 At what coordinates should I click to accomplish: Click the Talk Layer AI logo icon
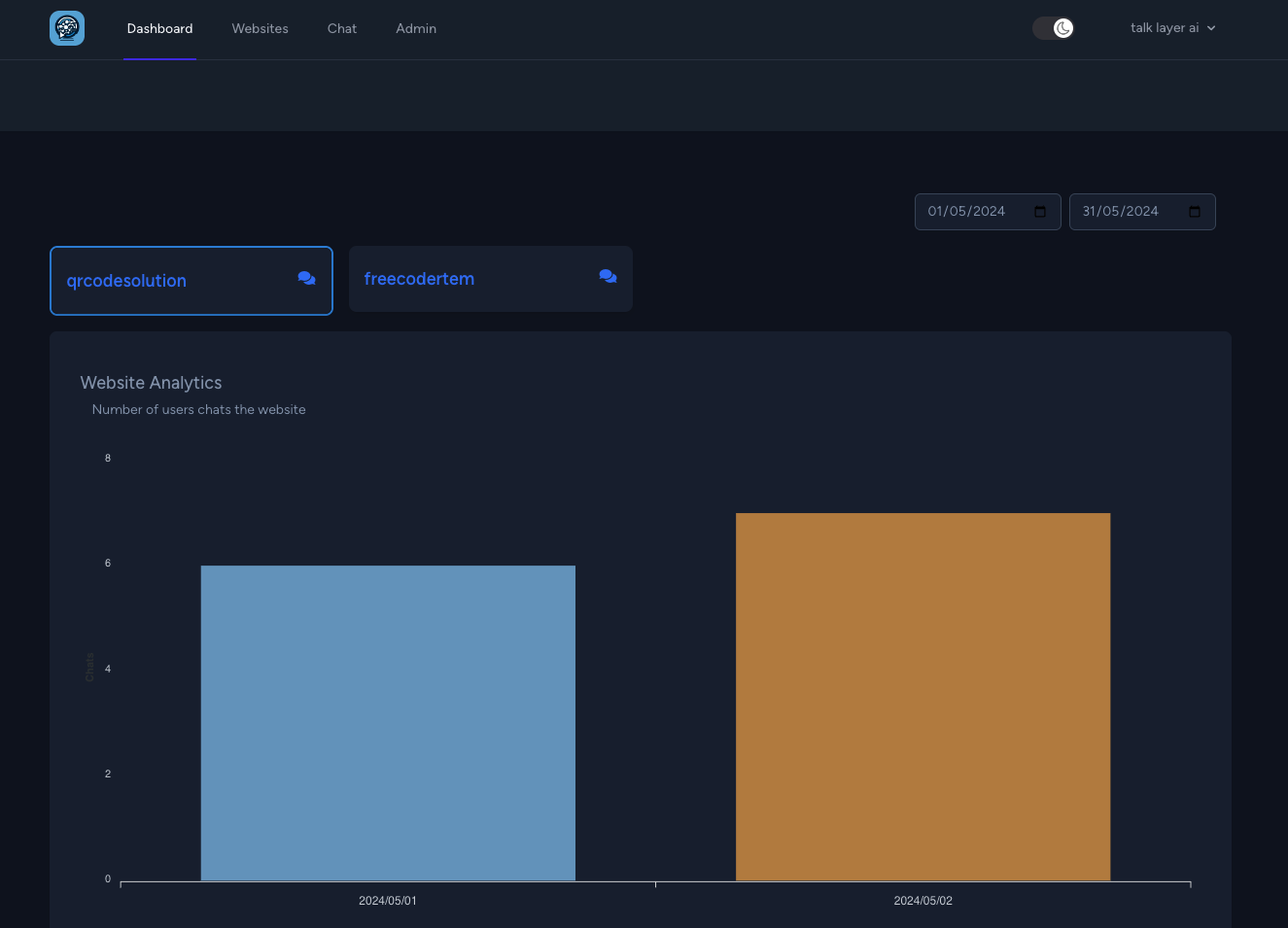tap(67, 28)
